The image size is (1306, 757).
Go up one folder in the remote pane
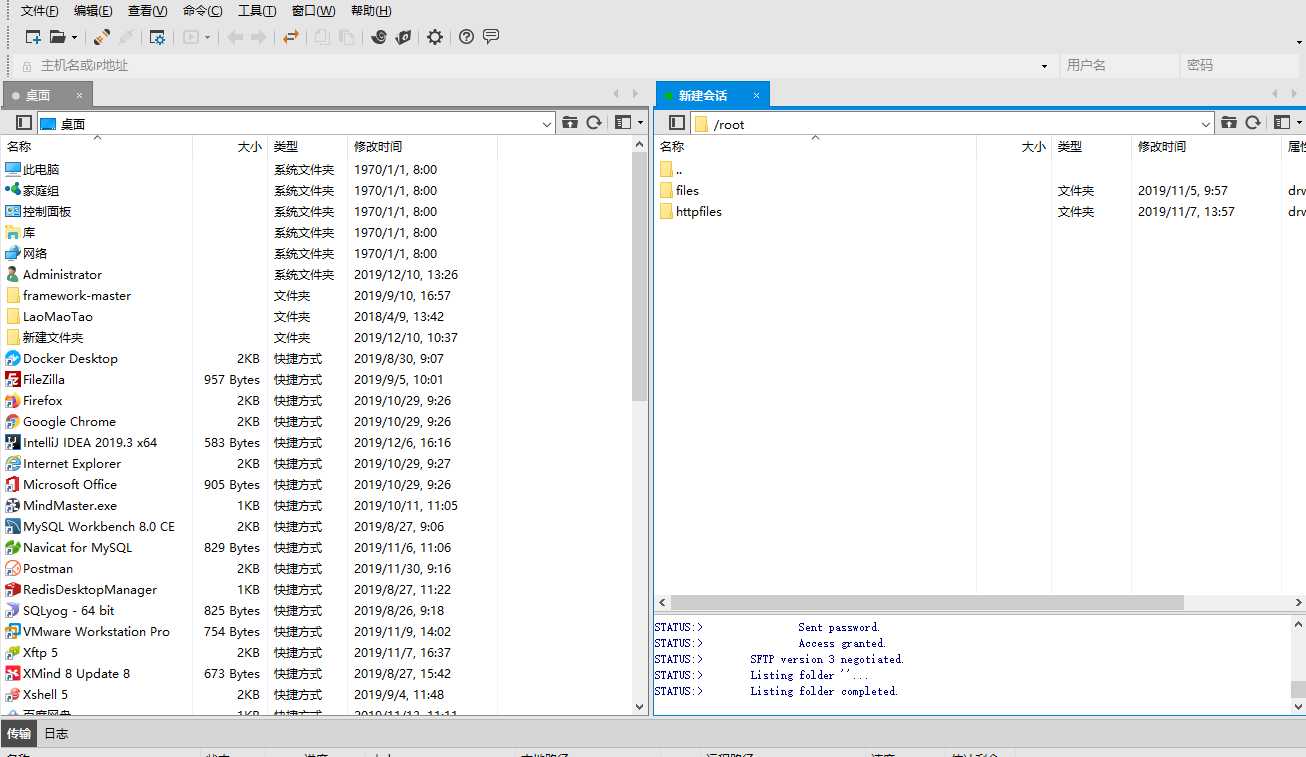(1228, 122)
